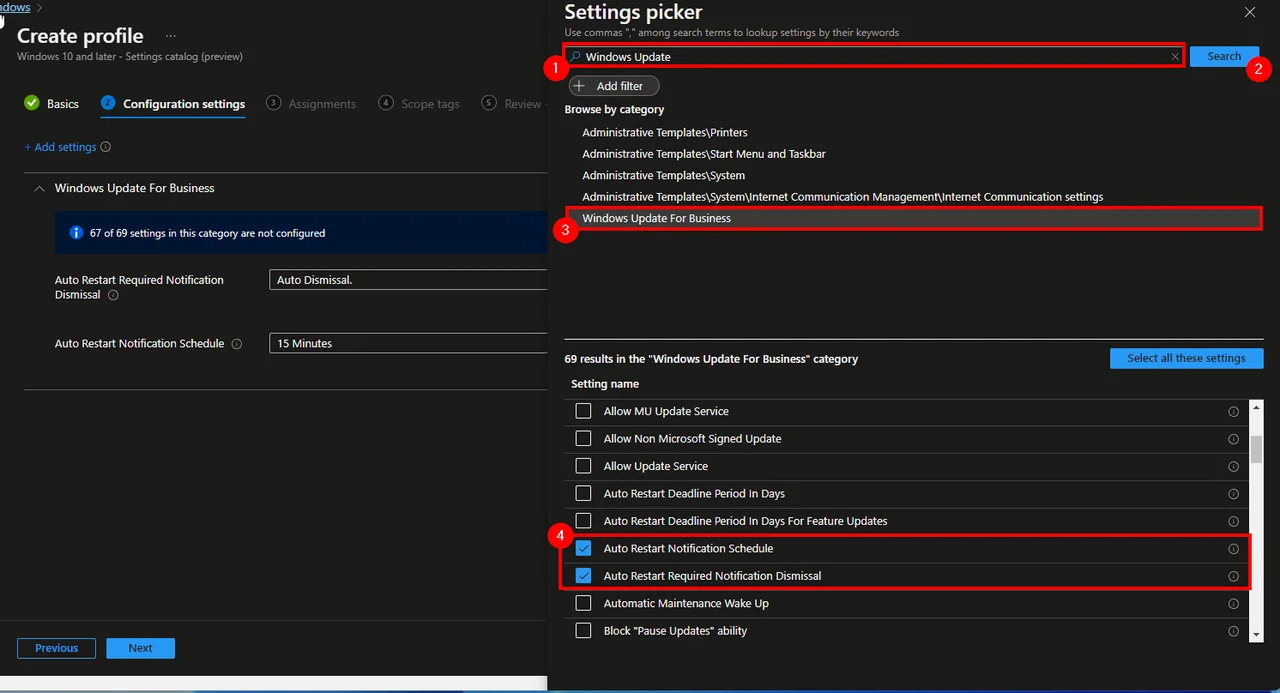Click the + Add settings link
Screen dimensions: 1280x693
click(60, 147)
